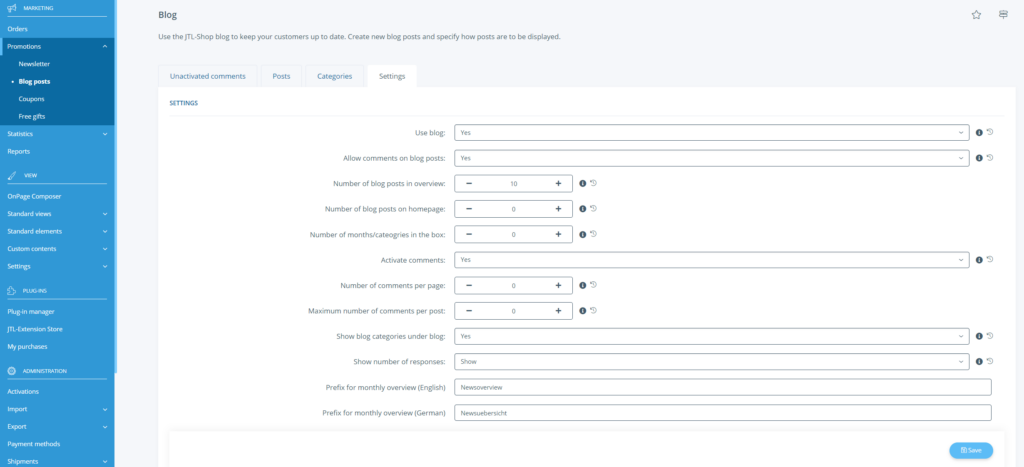
Task: Click the English monthly overview prefix field
Action: pos(722,387)
